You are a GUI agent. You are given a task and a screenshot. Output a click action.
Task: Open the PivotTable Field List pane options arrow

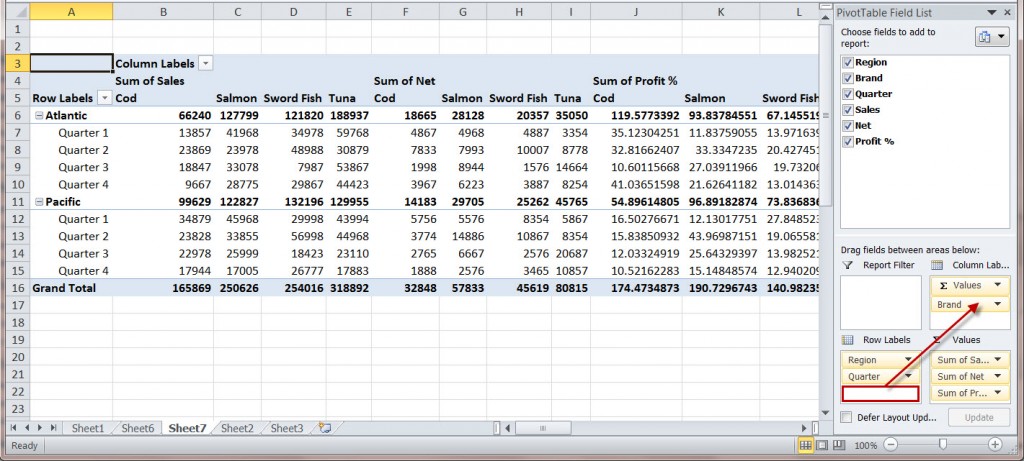click(993, 12)
